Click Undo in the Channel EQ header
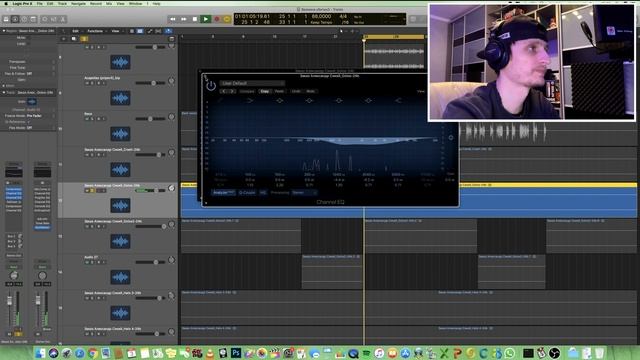This screenshot has width=640, height=360. tap(296, 91)
